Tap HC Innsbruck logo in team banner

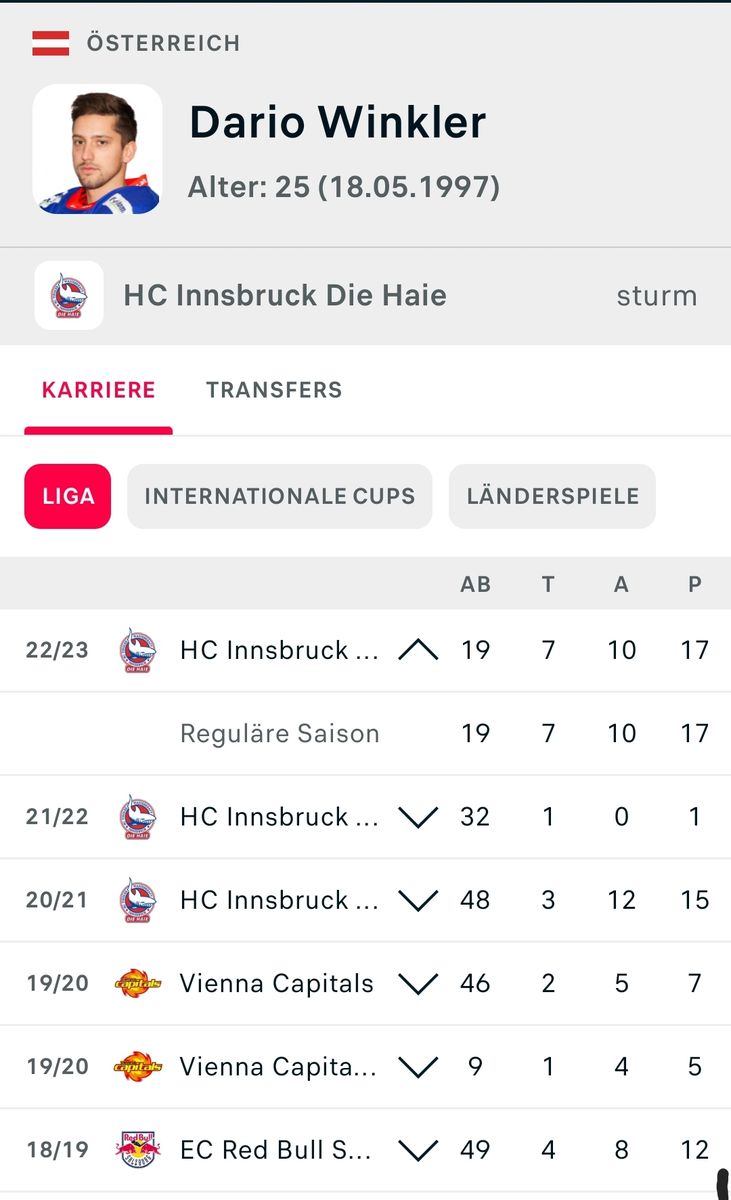pyautogui.click(x=69, y=296)
